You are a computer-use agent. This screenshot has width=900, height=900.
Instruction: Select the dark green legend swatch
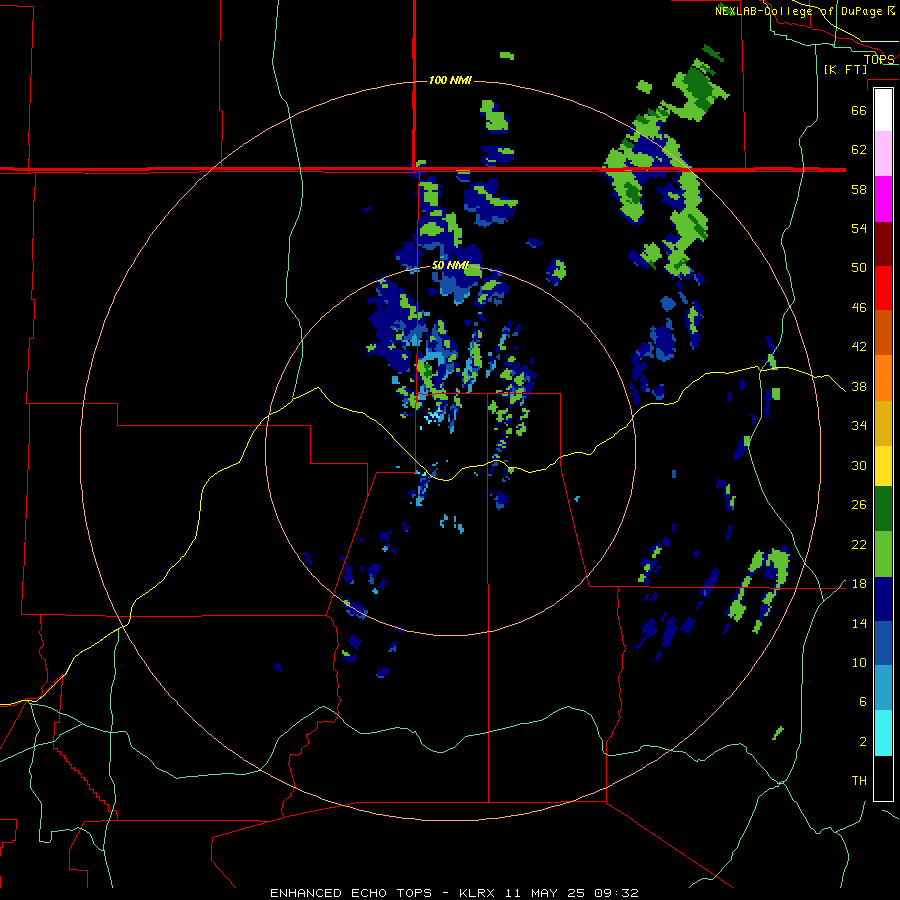[883, 509]
